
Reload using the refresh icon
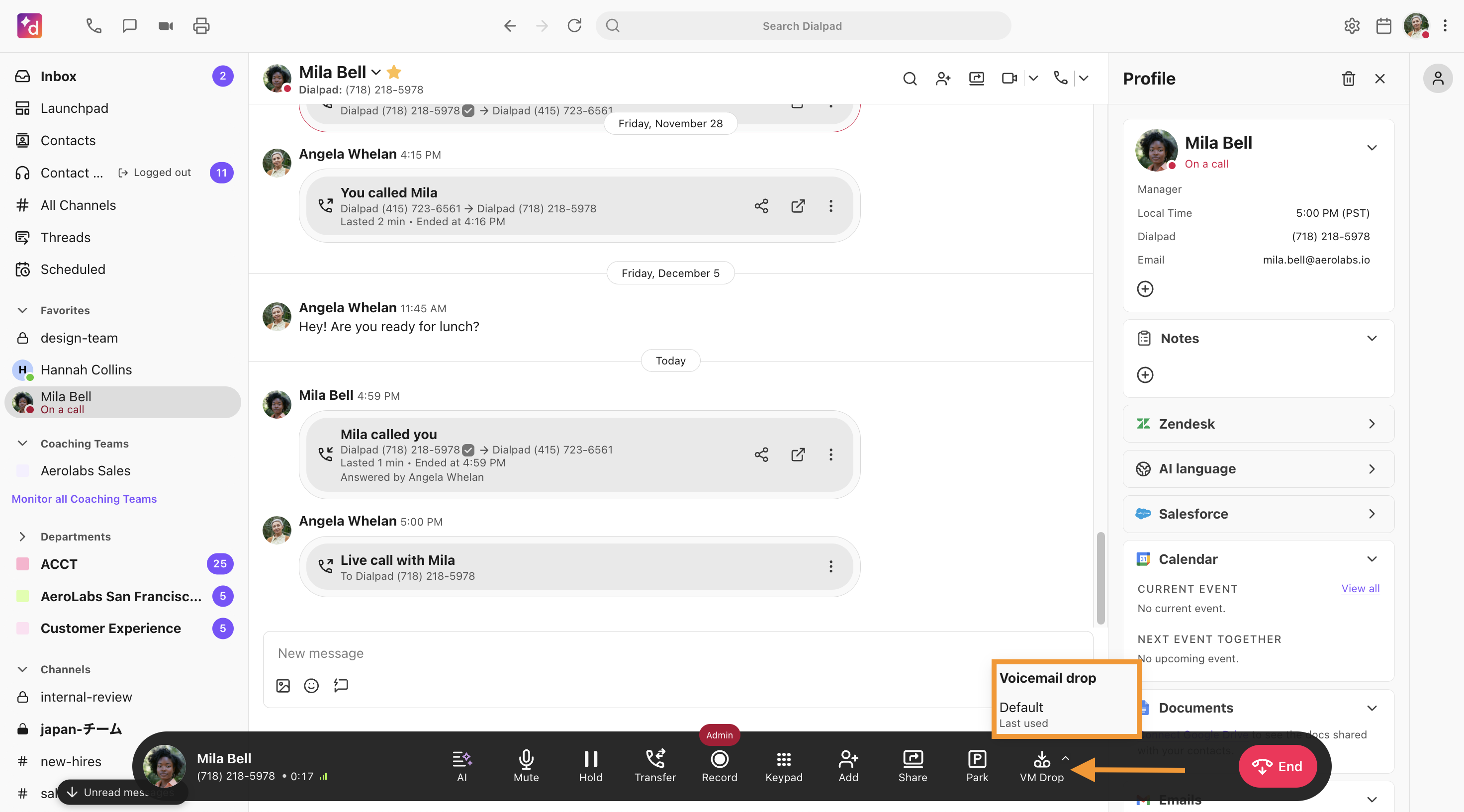click(574, 25)
